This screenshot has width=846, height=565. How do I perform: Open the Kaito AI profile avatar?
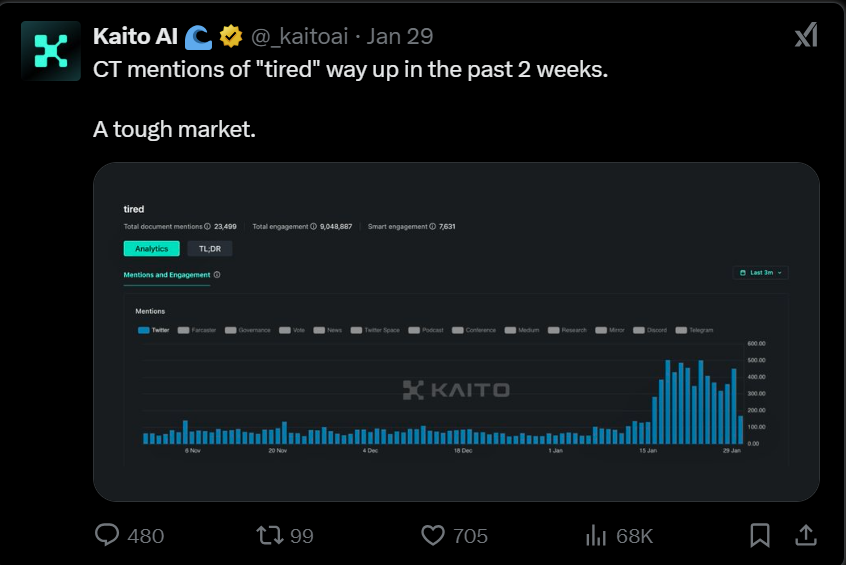click(x=50, y=51)
